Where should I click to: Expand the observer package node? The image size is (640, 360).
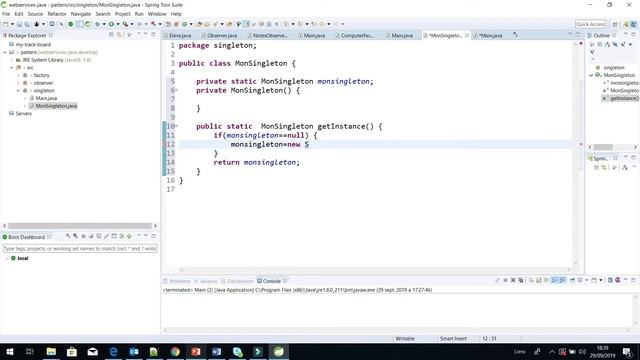click(x=18, y=83)
